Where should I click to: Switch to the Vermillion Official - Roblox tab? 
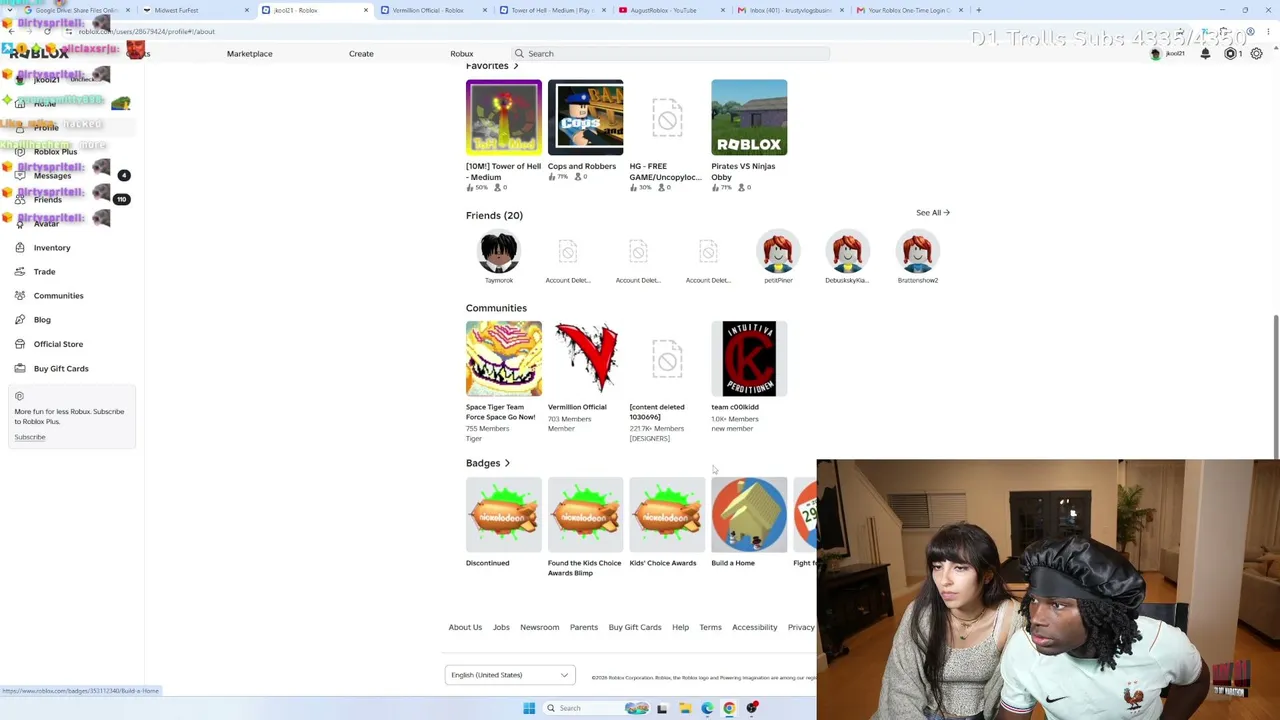tap(433, 10)
